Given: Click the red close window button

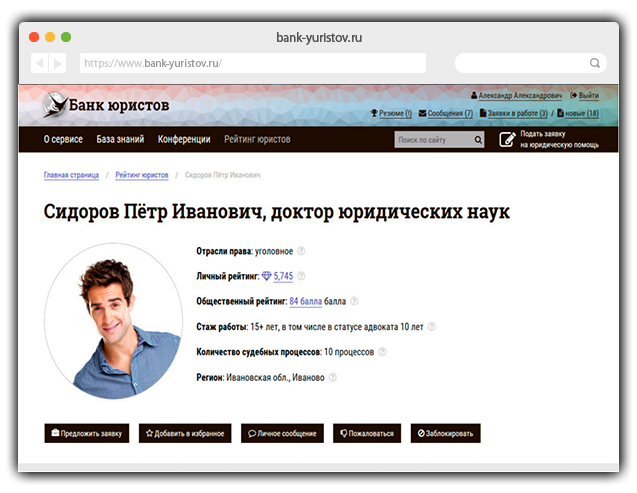Looking at the screenshot, I should click(34, 37).
